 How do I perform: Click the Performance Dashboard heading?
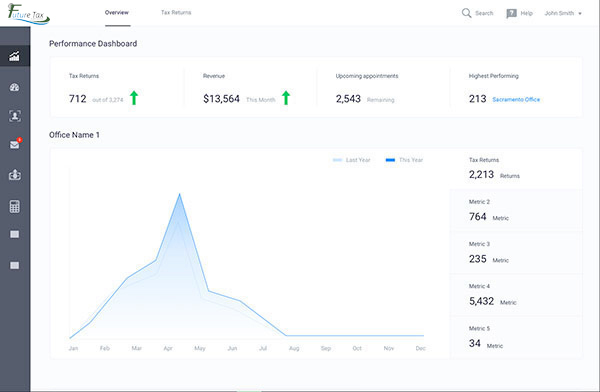pyautogui.click(x=93, y=44)
